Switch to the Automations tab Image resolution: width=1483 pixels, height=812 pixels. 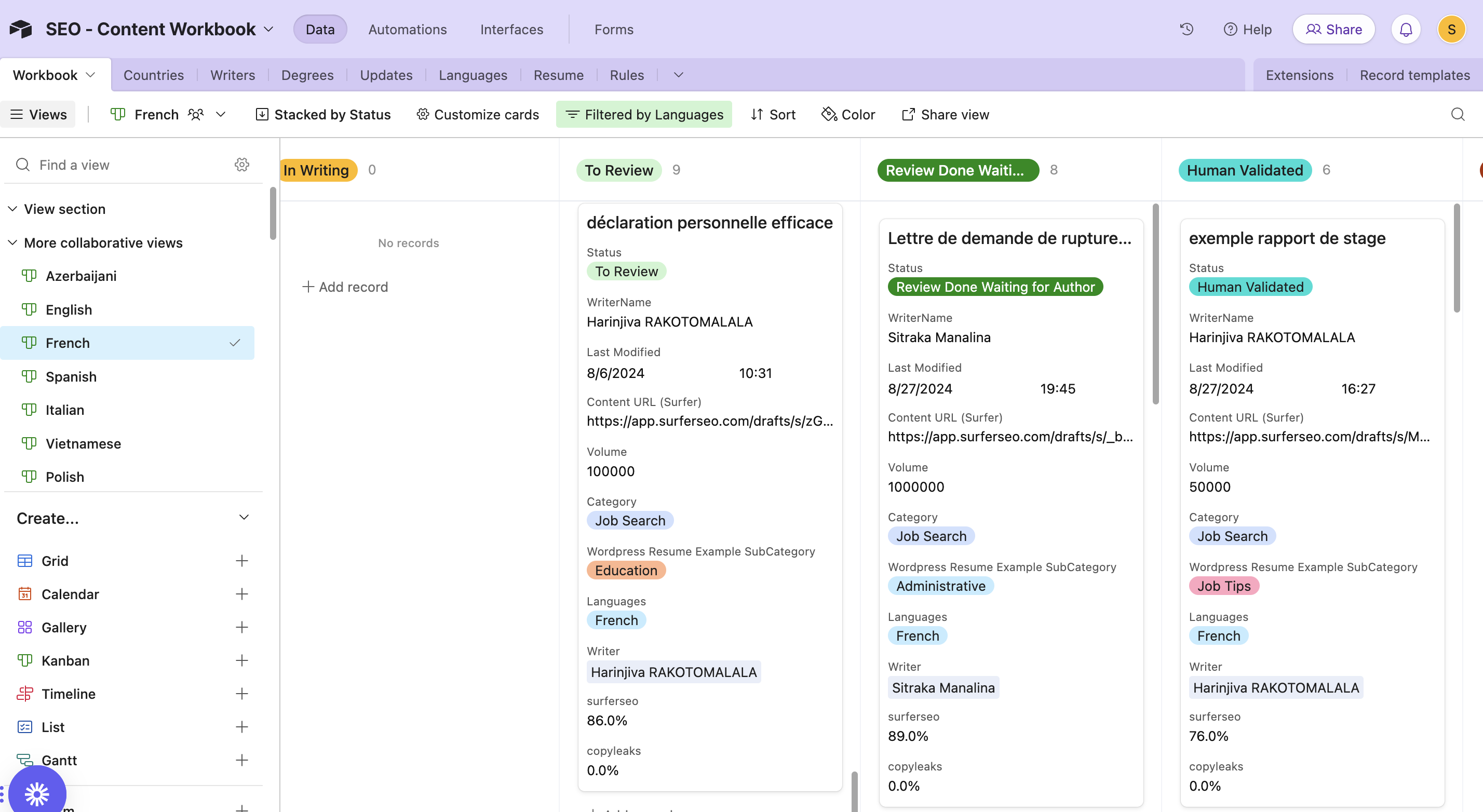(x=407, y=29)
